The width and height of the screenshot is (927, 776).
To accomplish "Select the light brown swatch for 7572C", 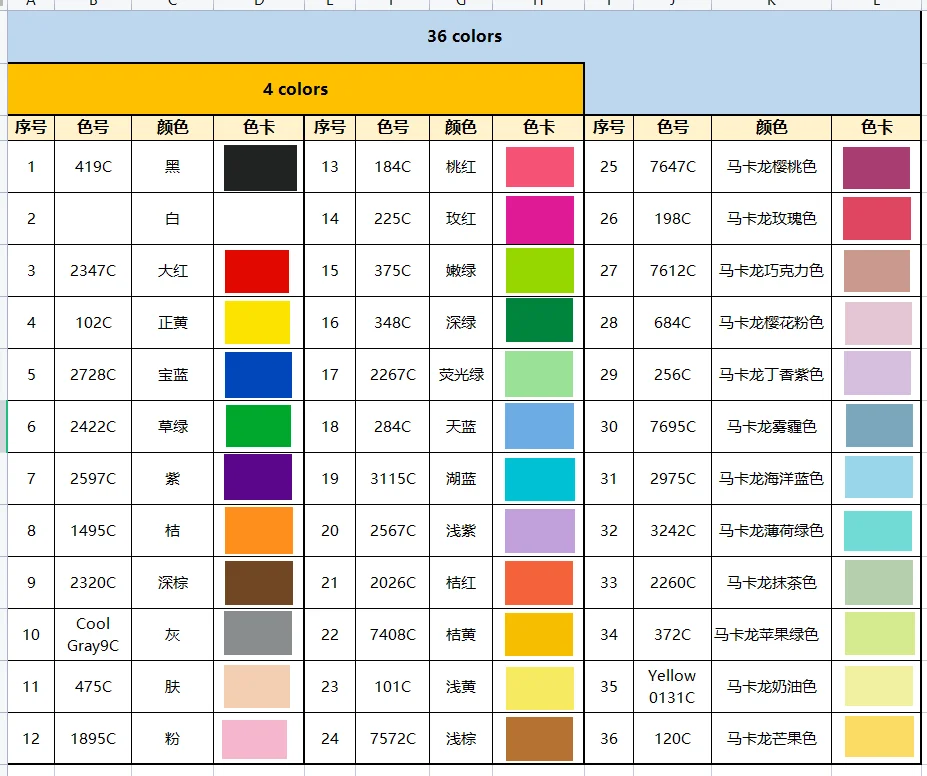I will click(x=540, y=739).
